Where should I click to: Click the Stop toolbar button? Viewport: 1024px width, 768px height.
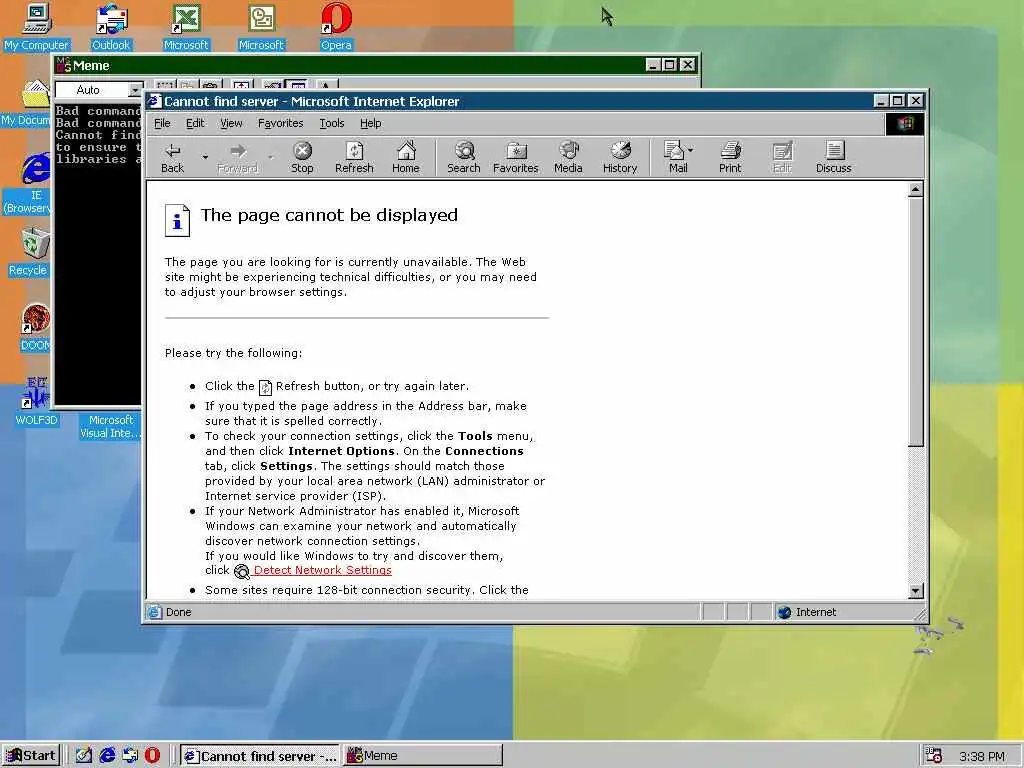(x=302, y=157)
